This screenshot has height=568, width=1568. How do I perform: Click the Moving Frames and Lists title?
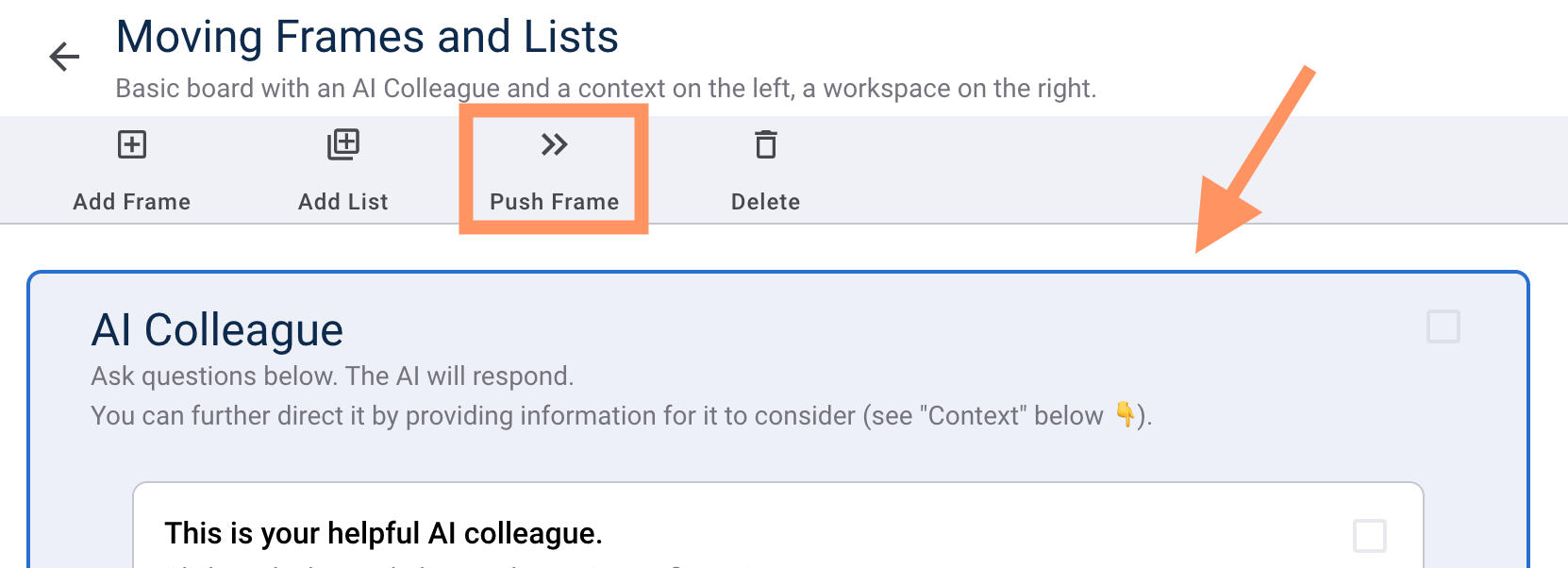pyautogui.click(x=367, y=38)
